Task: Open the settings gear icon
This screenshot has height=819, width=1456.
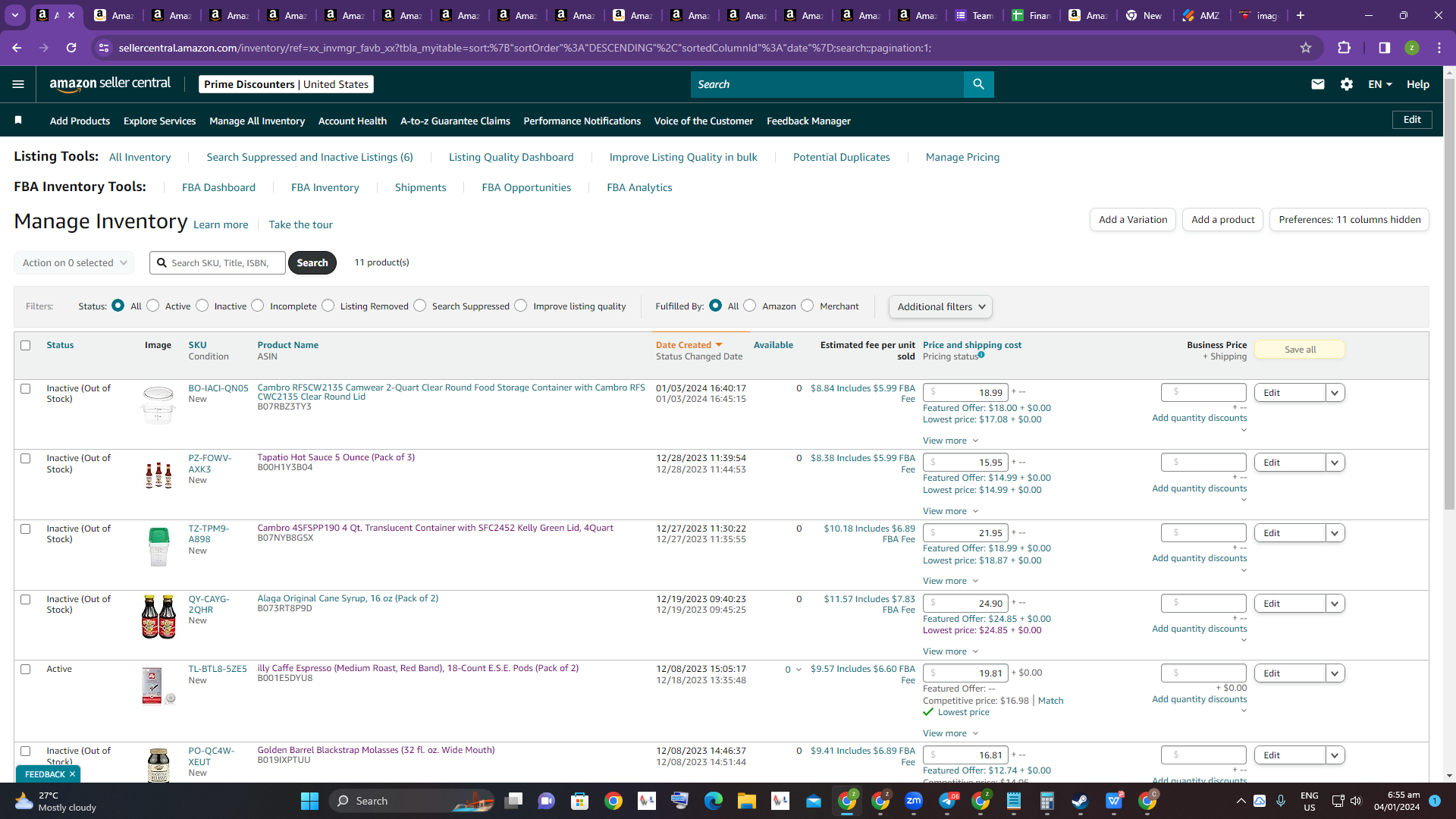Action: [x=1347, y=84]
